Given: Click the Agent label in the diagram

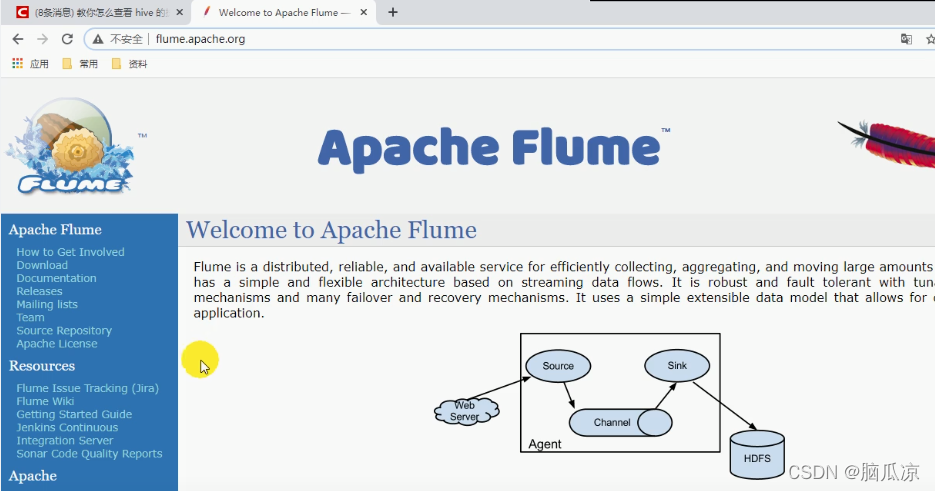Looking at the screenshot, I should (x=544, y=444).
